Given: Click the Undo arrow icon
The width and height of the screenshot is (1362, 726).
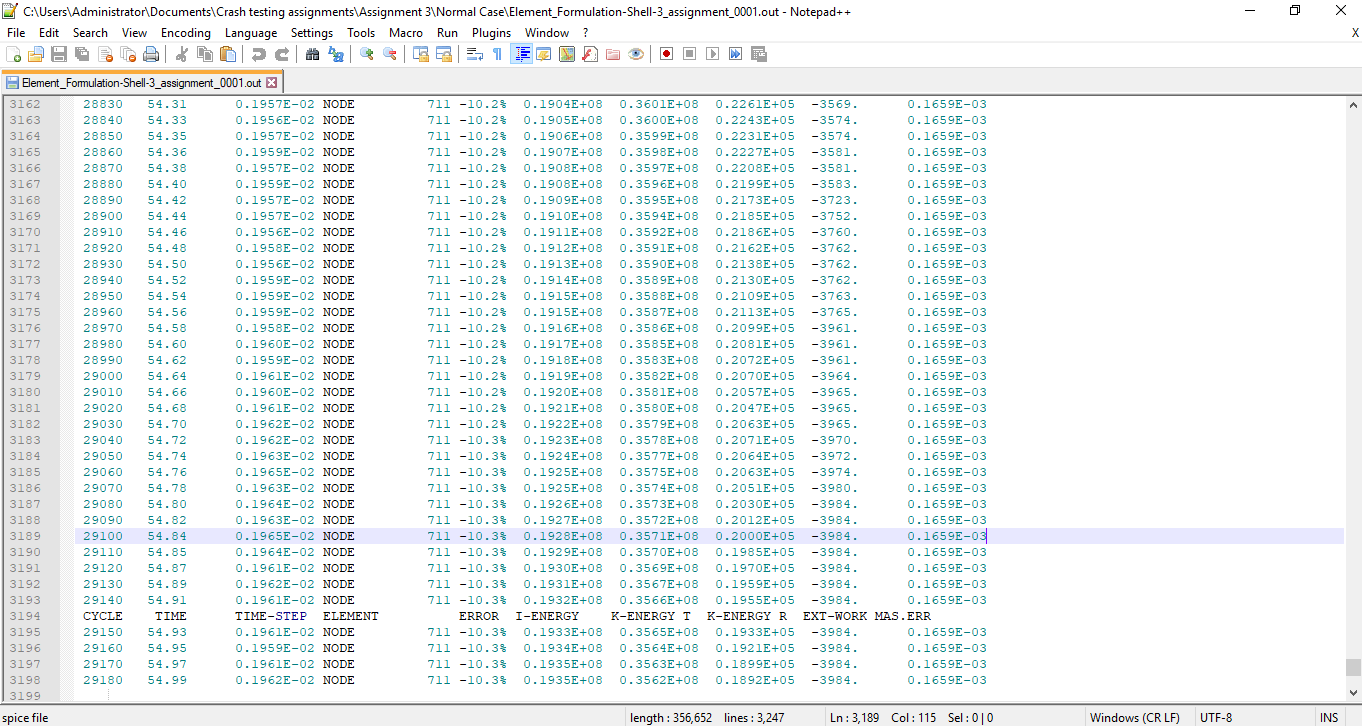Looking at the screenshot, I should (259, 54).
